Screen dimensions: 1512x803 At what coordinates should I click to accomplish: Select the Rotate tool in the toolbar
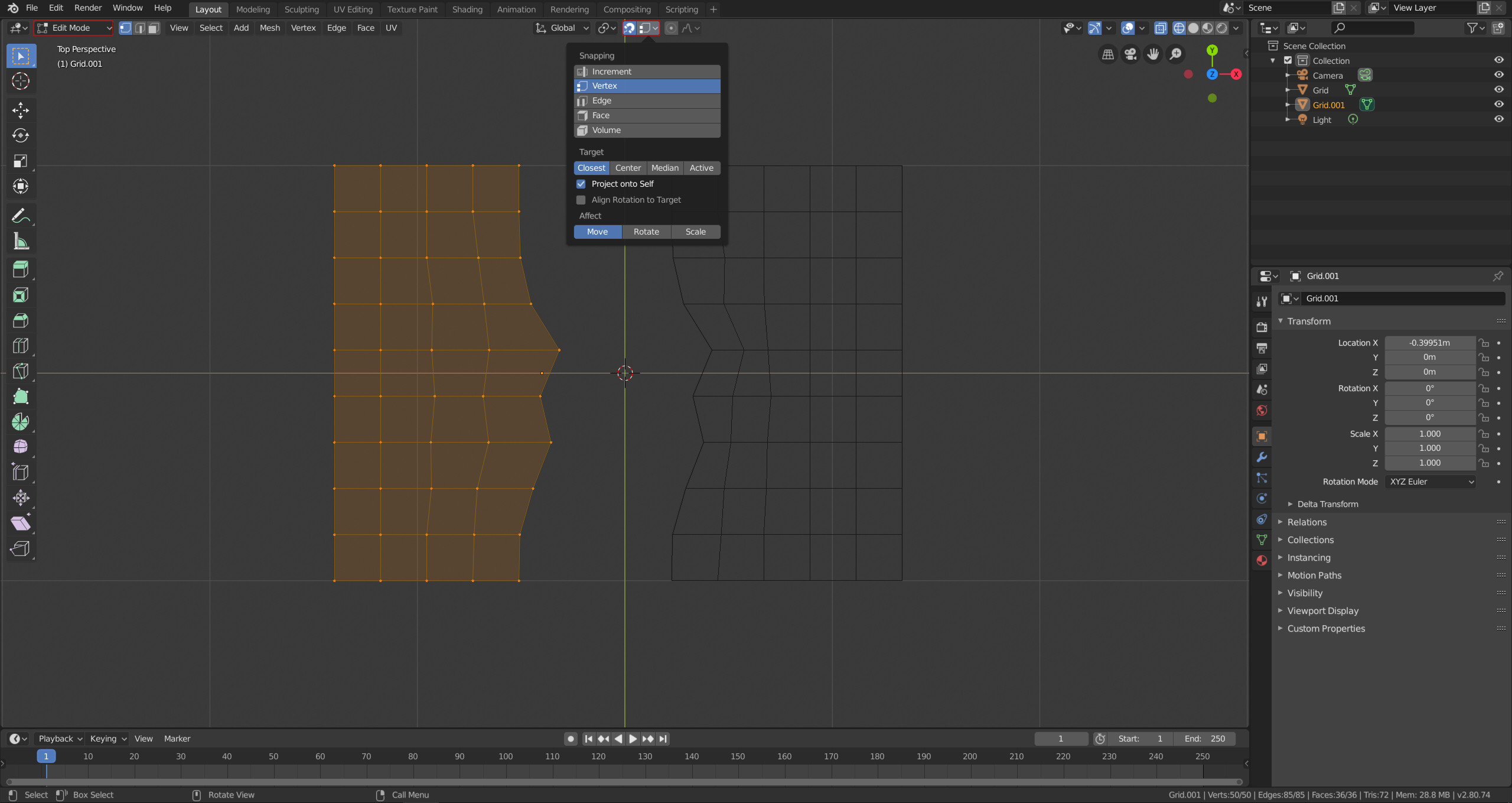(20, 135)
